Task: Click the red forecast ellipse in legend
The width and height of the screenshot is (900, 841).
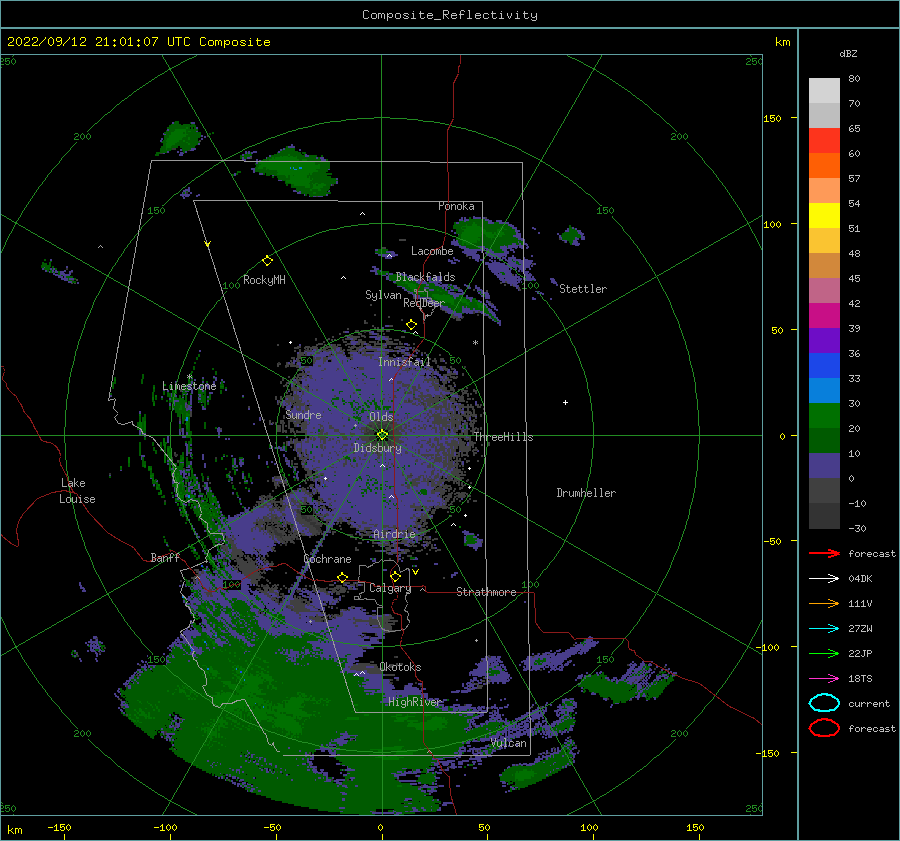Action: [824, 728]
